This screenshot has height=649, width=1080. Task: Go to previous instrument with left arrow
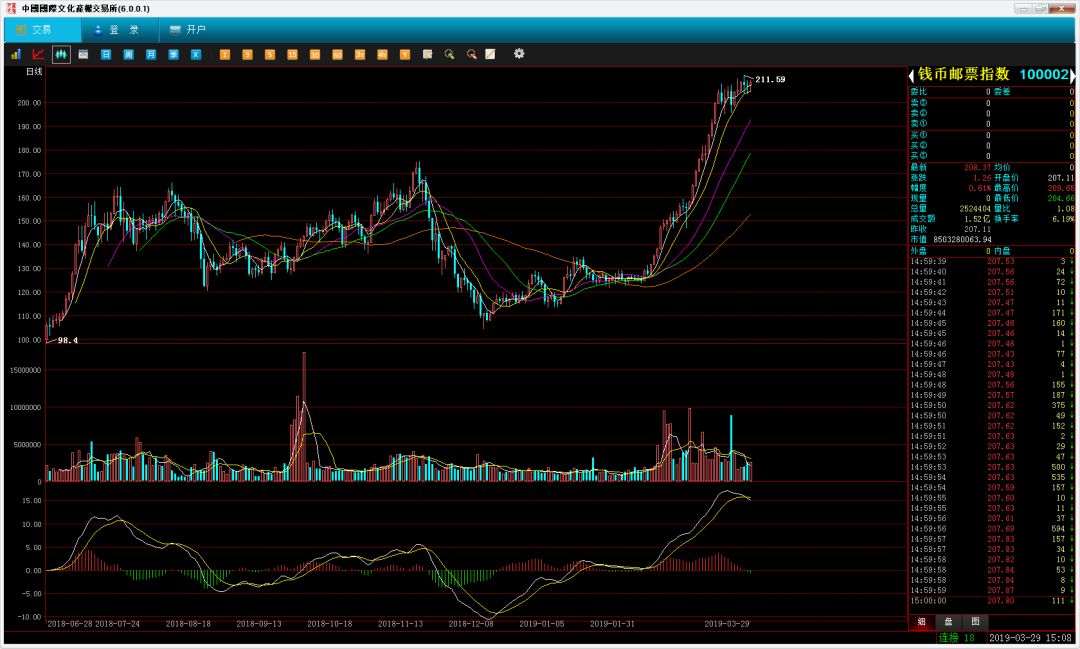[912, 75]
